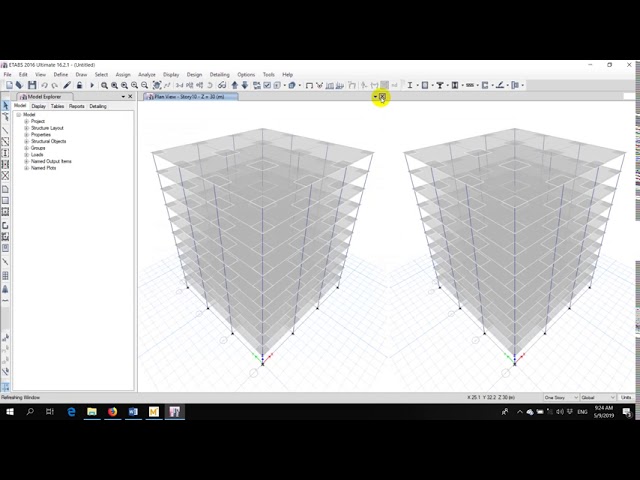Viewport: 640px width, 480px height.
Task: Set default 3D view icon
Action: click(179, 85)
